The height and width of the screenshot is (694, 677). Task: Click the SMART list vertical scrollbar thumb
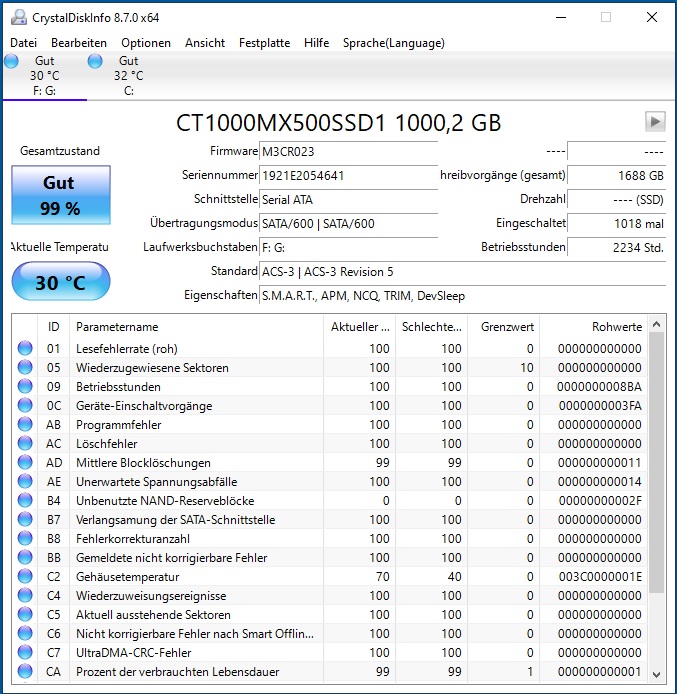pyautogui.click(x=657, y=463)
